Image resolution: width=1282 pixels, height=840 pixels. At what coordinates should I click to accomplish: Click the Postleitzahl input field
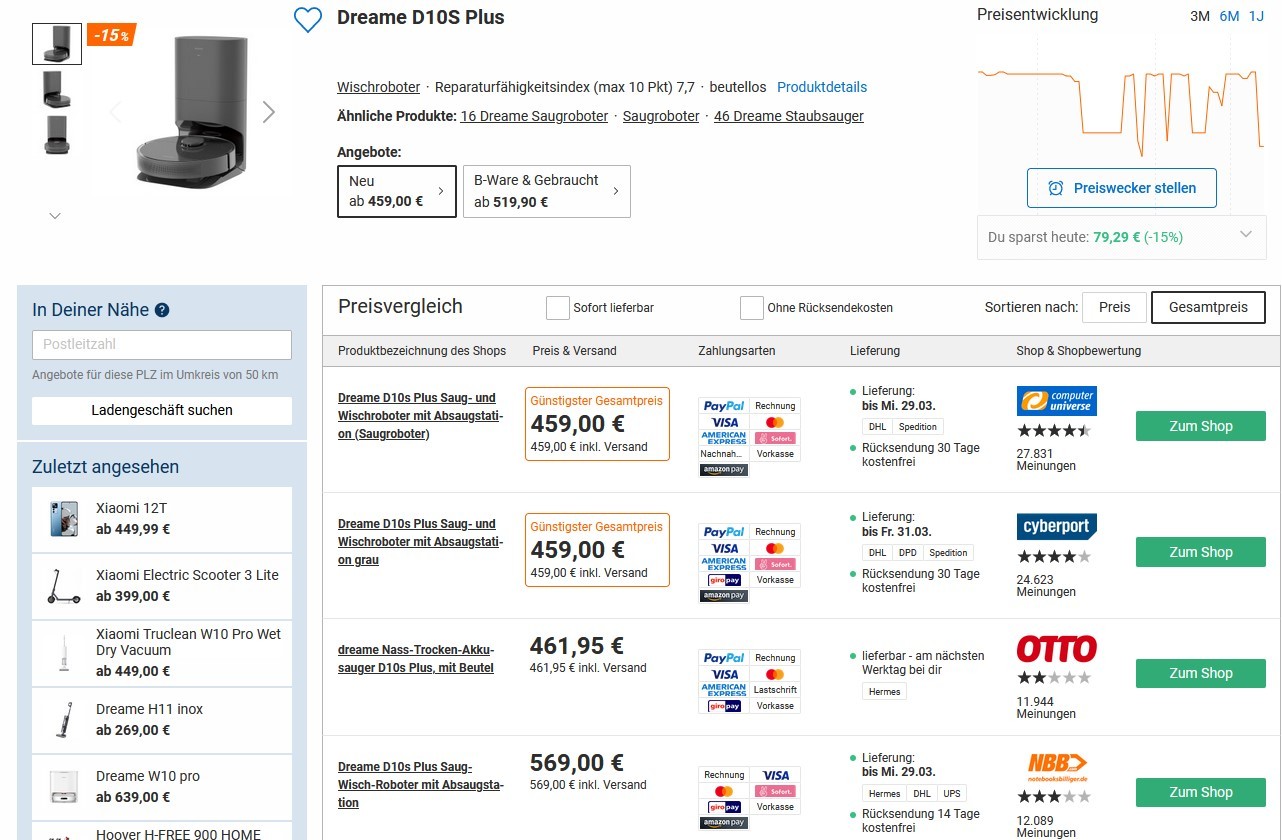(162, 345)
